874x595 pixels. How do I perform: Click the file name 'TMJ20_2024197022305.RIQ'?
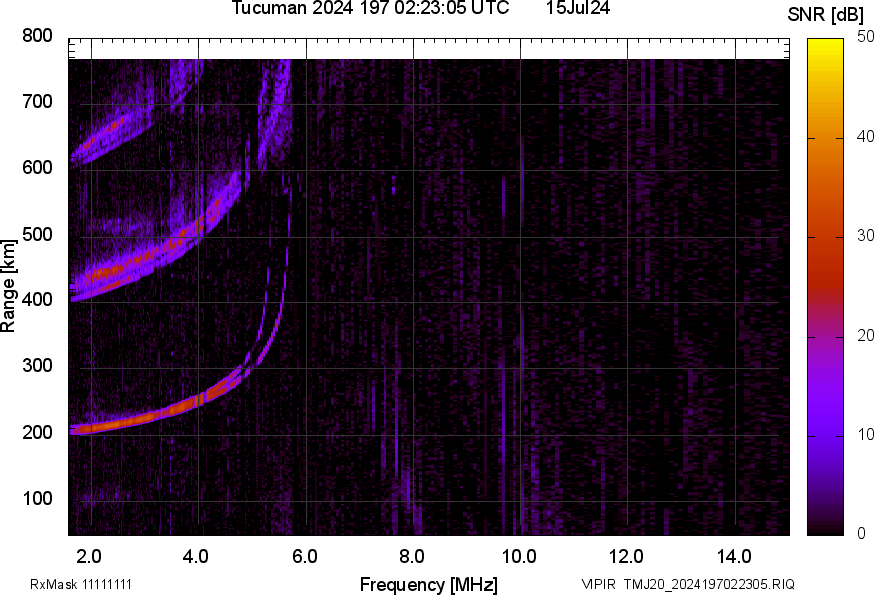709,584
